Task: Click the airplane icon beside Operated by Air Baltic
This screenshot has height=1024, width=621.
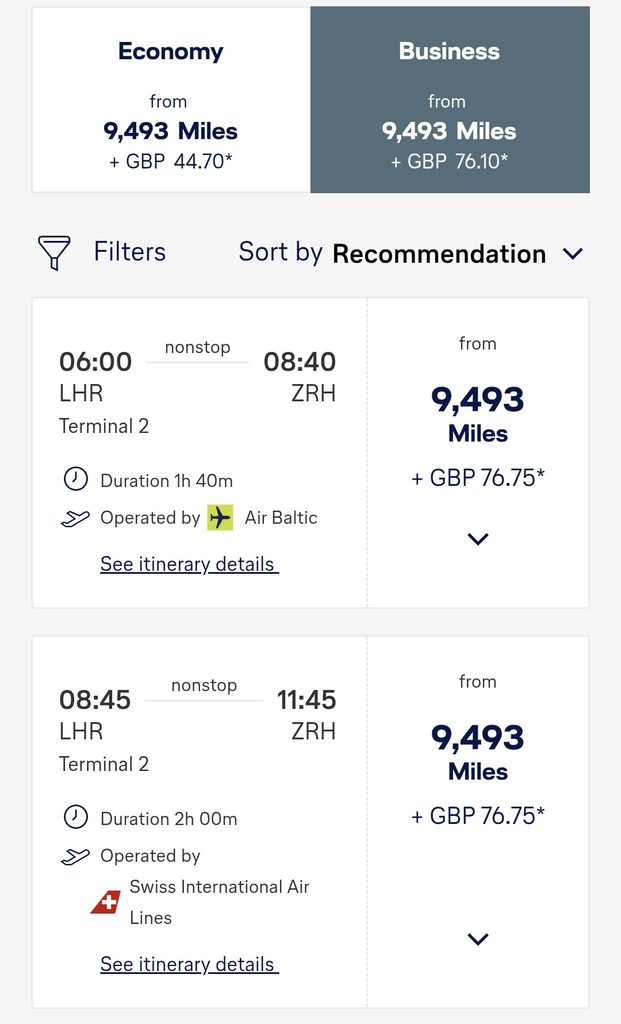Action: pyautogui.click(x=75, y=519)
